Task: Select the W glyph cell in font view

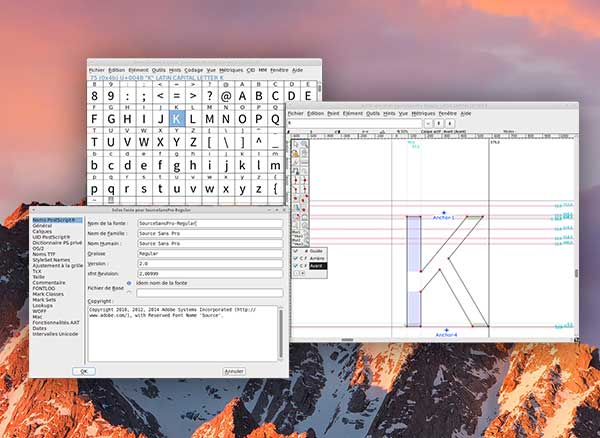Action: coord(144,142)
